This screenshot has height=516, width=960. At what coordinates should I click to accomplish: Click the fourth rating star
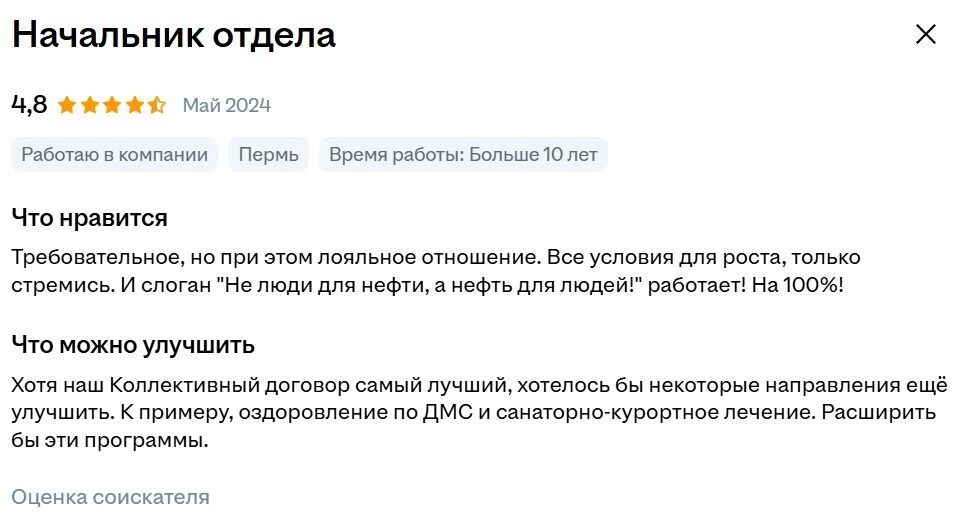(x=134, y=105)
